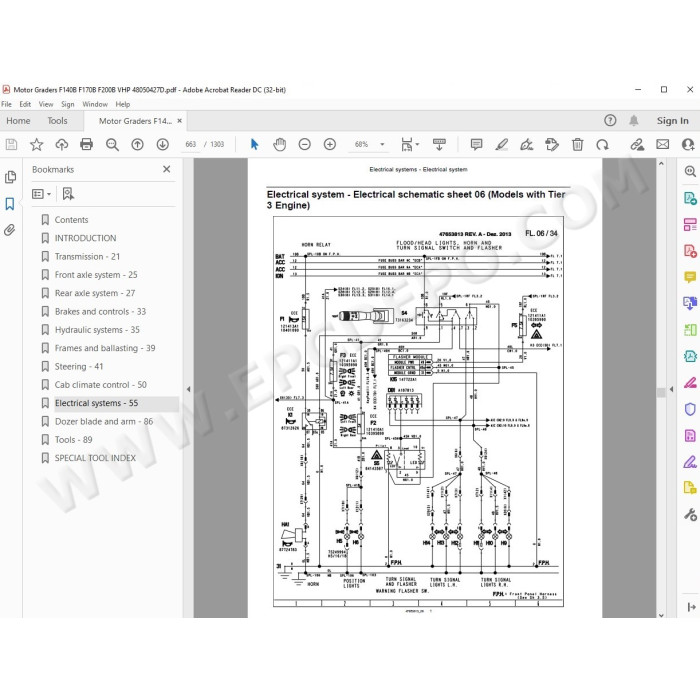Print the document using printer icon
The height and width of the screenshot is (700, 700).
[86, 144]
